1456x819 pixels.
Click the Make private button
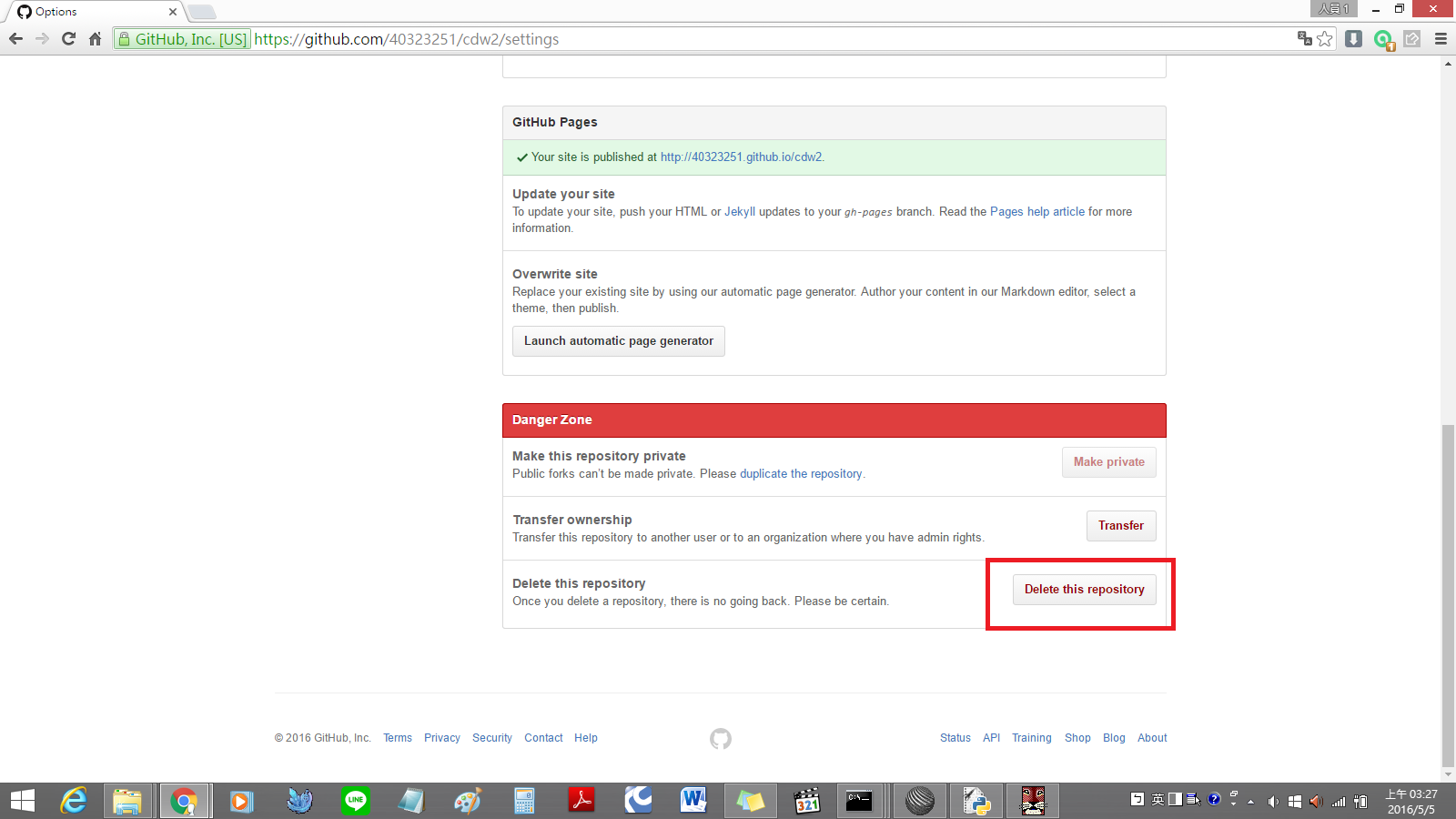pos(1109,462)
